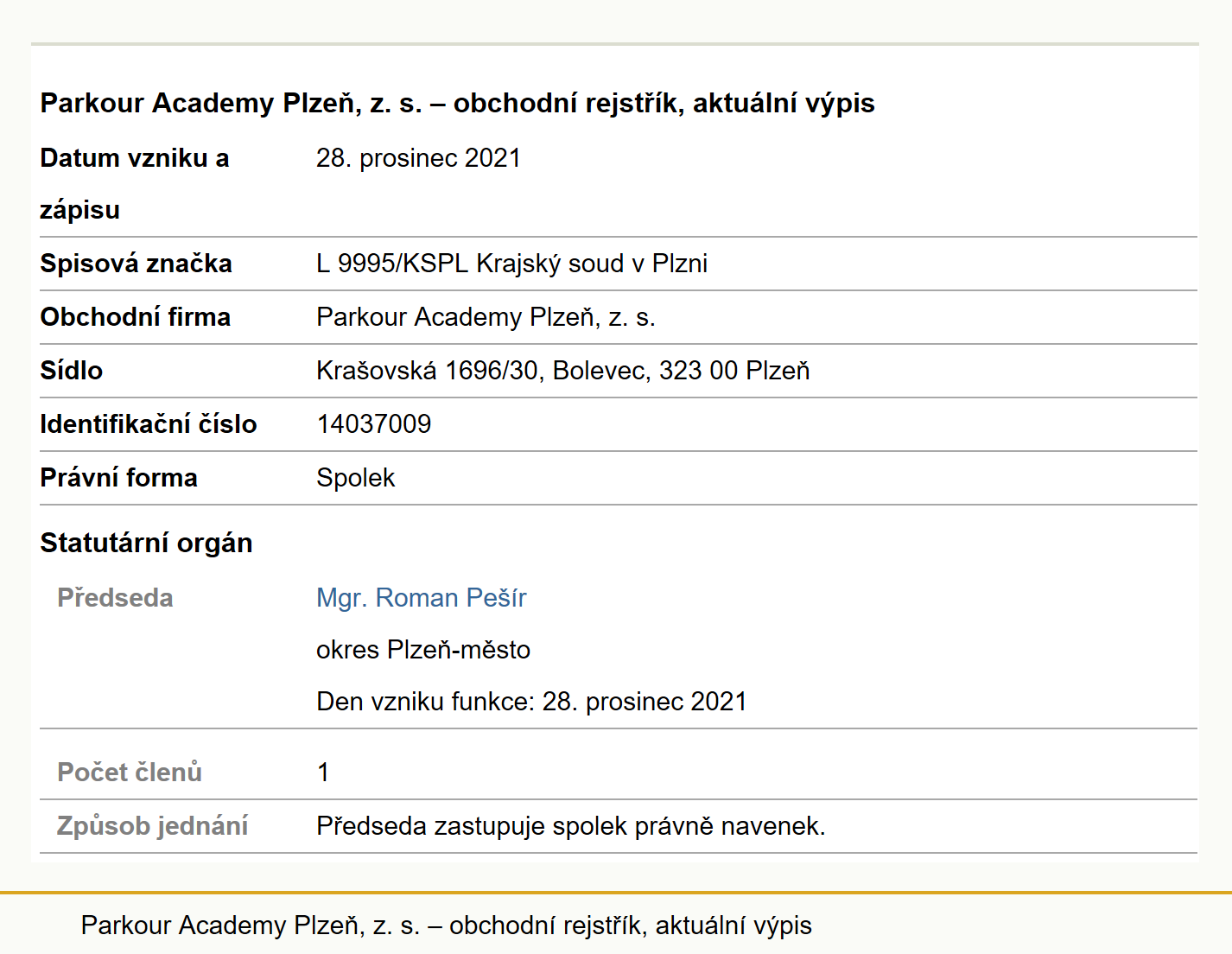Select the Parkour Academy Plzeň firm name value
The height and width of the screenshot is (954, 1232).
click(486, 317)
